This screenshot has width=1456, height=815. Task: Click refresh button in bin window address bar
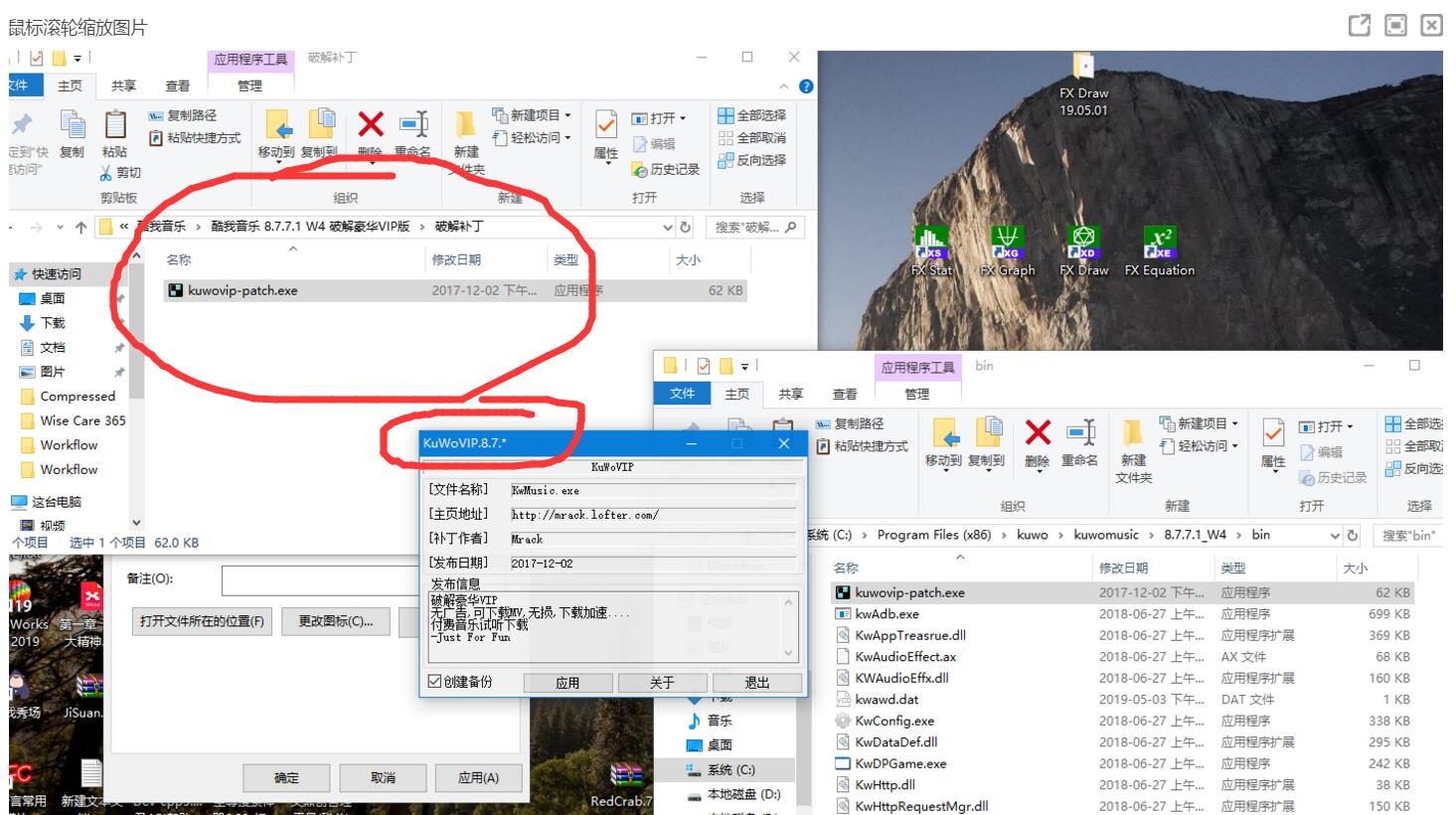[x=1352, y=535]
